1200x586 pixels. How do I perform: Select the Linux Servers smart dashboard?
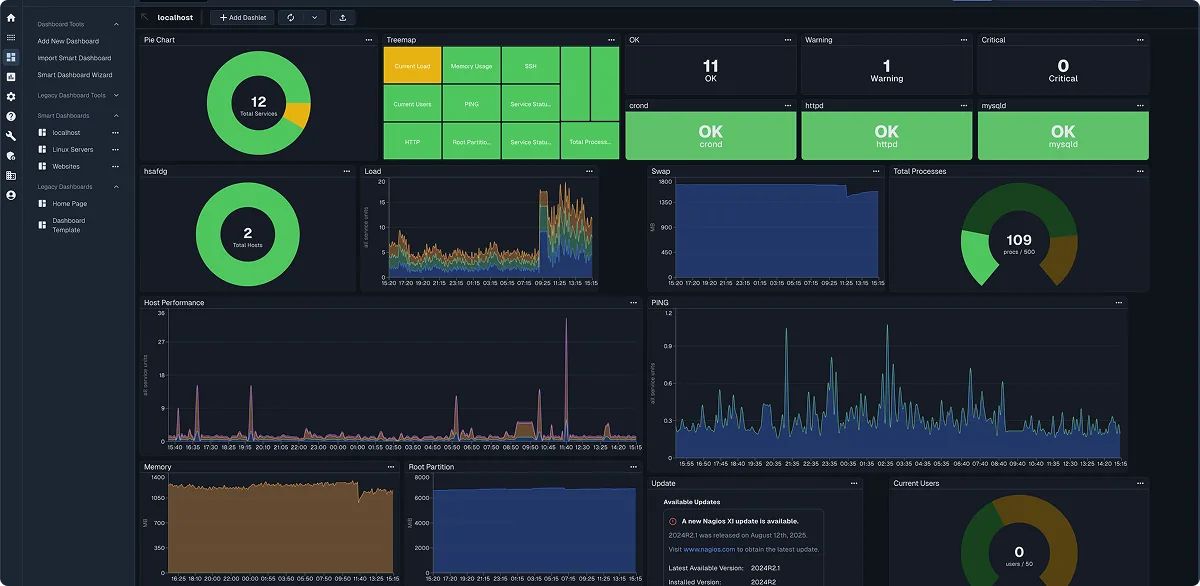pyautogui.click(x=73, y=150)
